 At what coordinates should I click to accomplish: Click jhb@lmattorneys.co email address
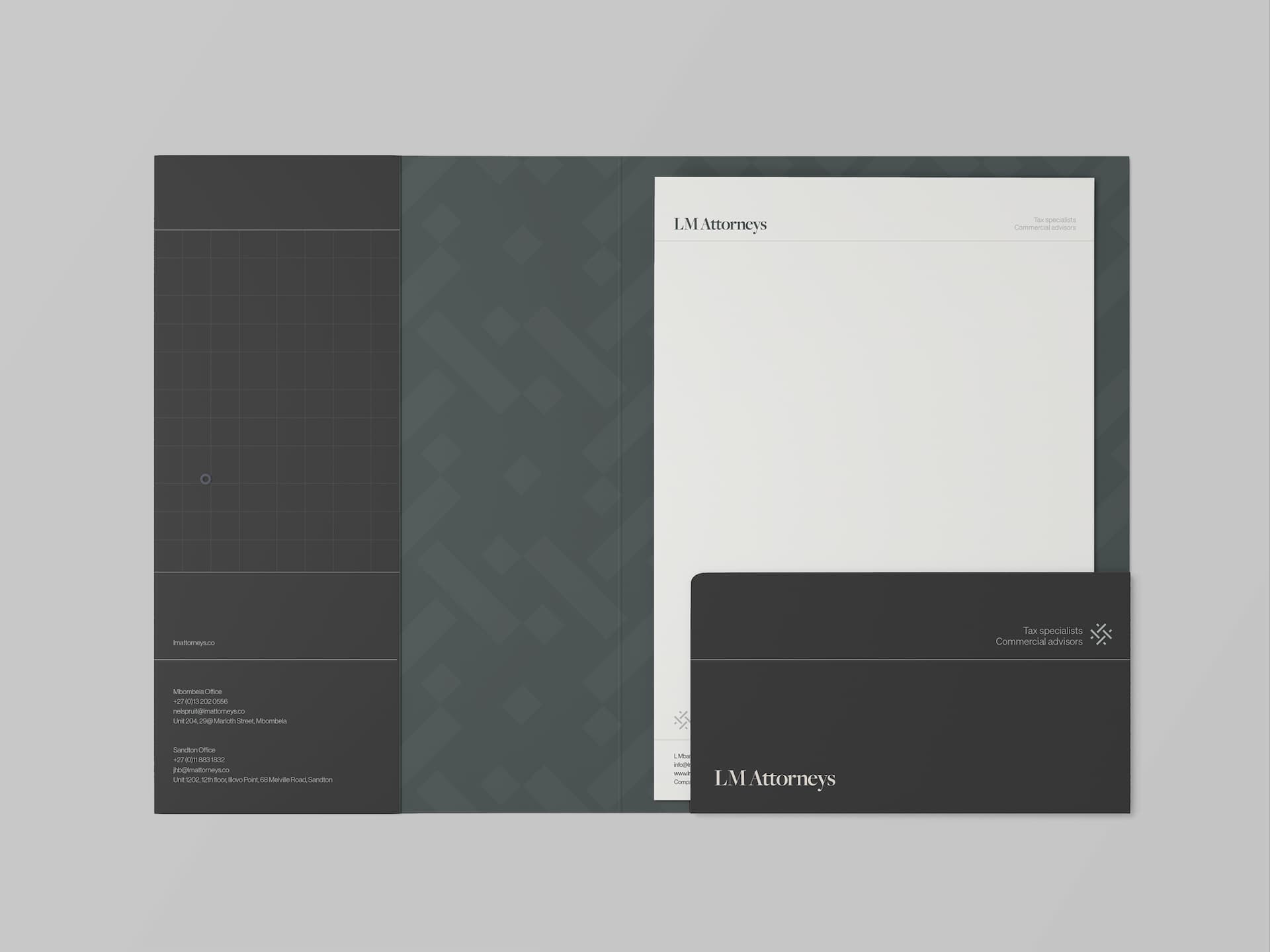pos(201,770)
